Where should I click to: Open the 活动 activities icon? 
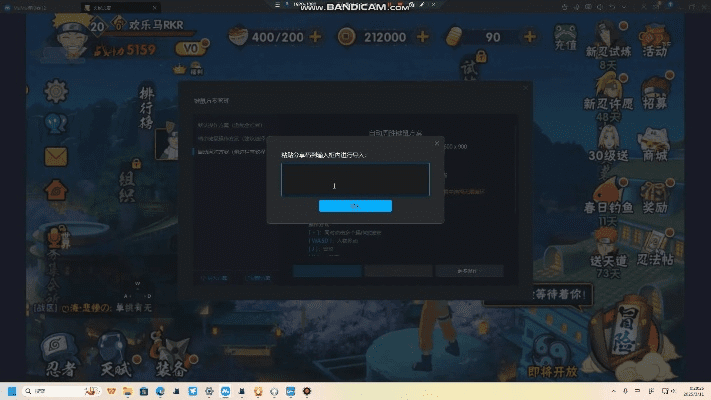pyautogui.click(x=655, y=40)
